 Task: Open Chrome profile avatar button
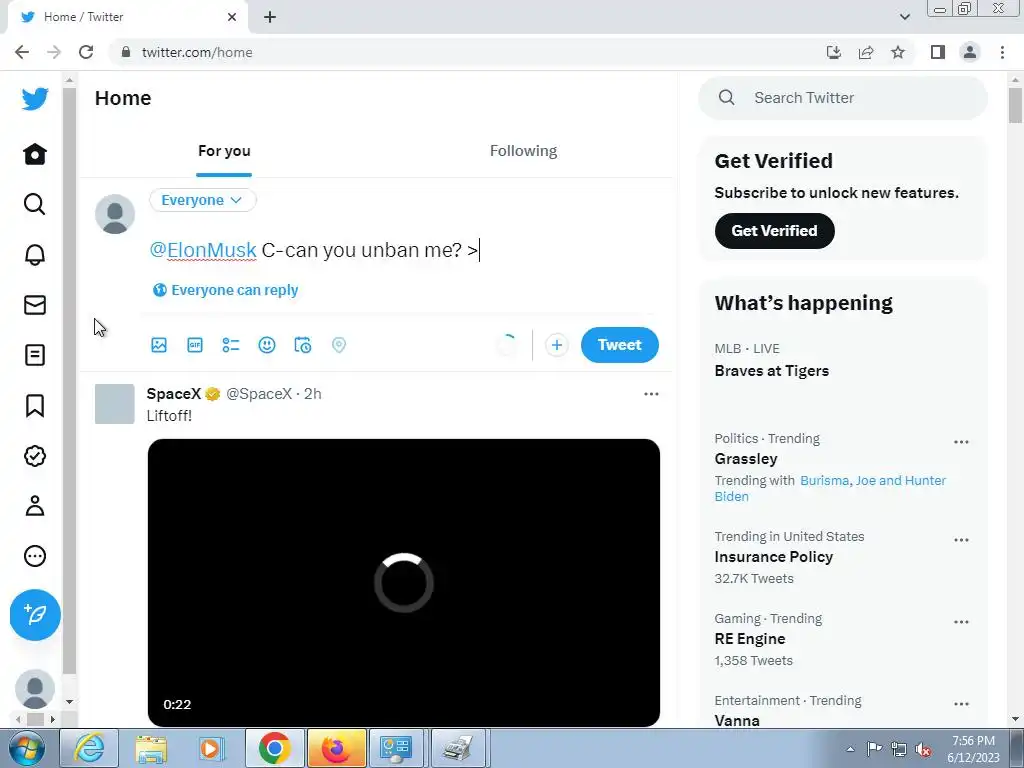coord(970,52)
